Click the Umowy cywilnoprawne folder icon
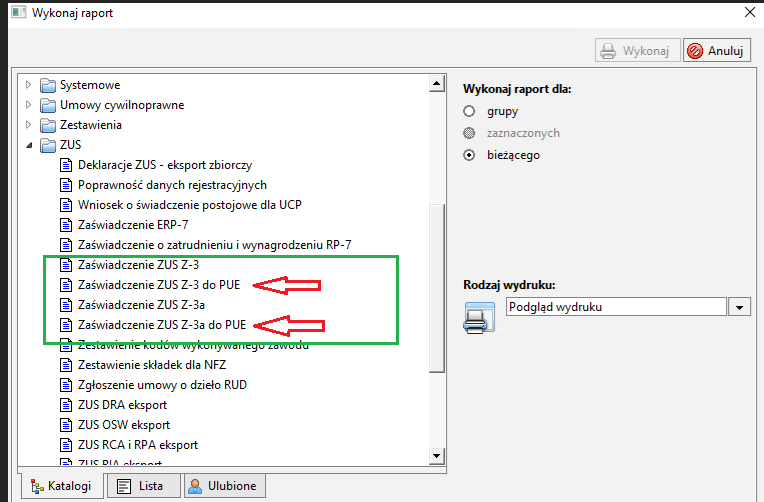This screenshot has height=502, width=764. (x=48, y=105)
